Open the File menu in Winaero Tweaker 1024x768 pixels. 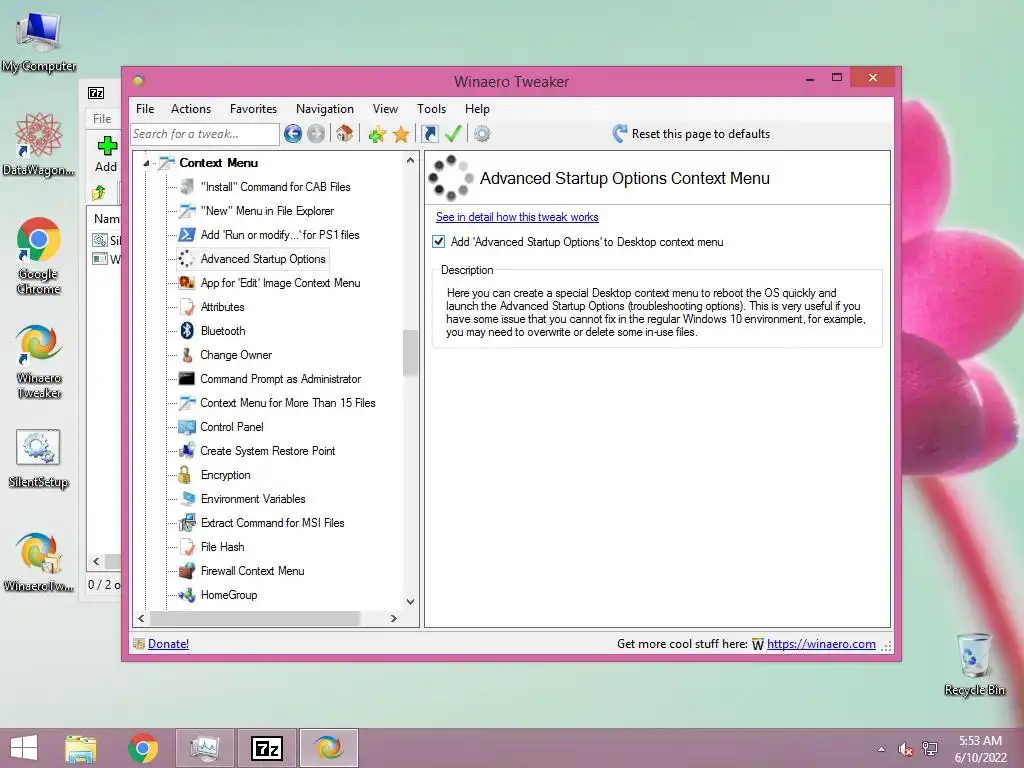tap(145, 109)
